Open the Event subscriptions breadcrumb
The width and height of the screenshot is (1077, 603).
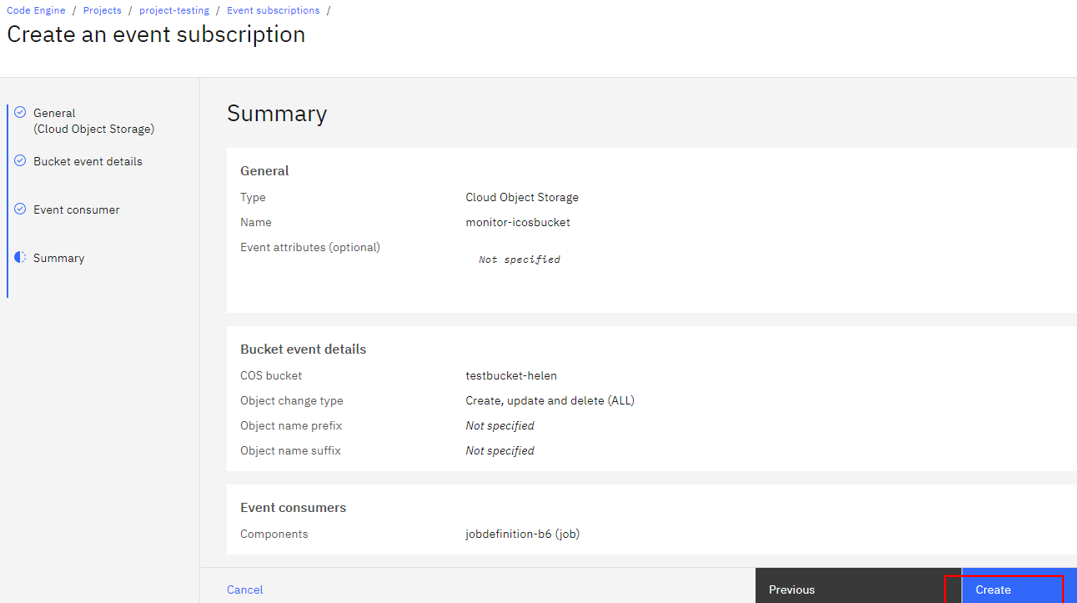coord(273,10)
